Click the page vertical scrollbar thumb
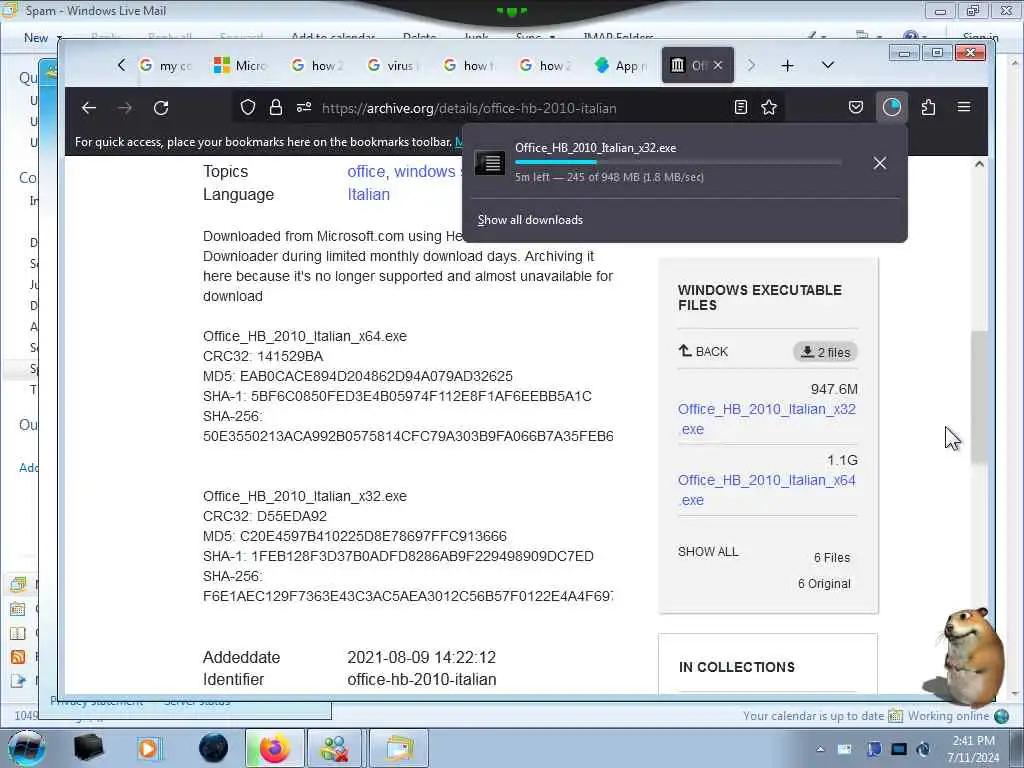The width and height of the screenshot is (1024, 768). [979, 398]
